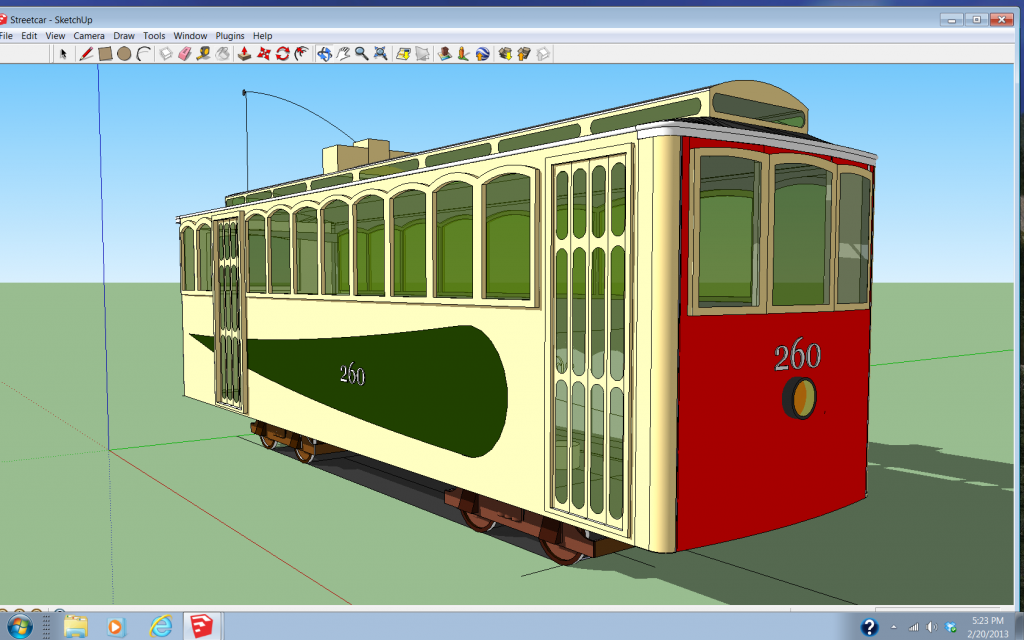Click the Make Component icon

coord(165,54)
